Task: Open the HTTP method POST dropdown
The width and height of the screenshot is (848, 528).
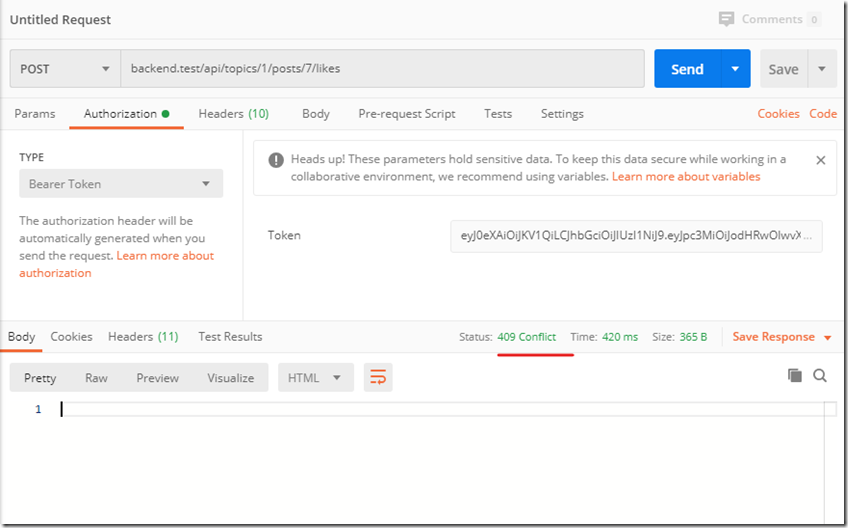Action: (x=65, y=69)
